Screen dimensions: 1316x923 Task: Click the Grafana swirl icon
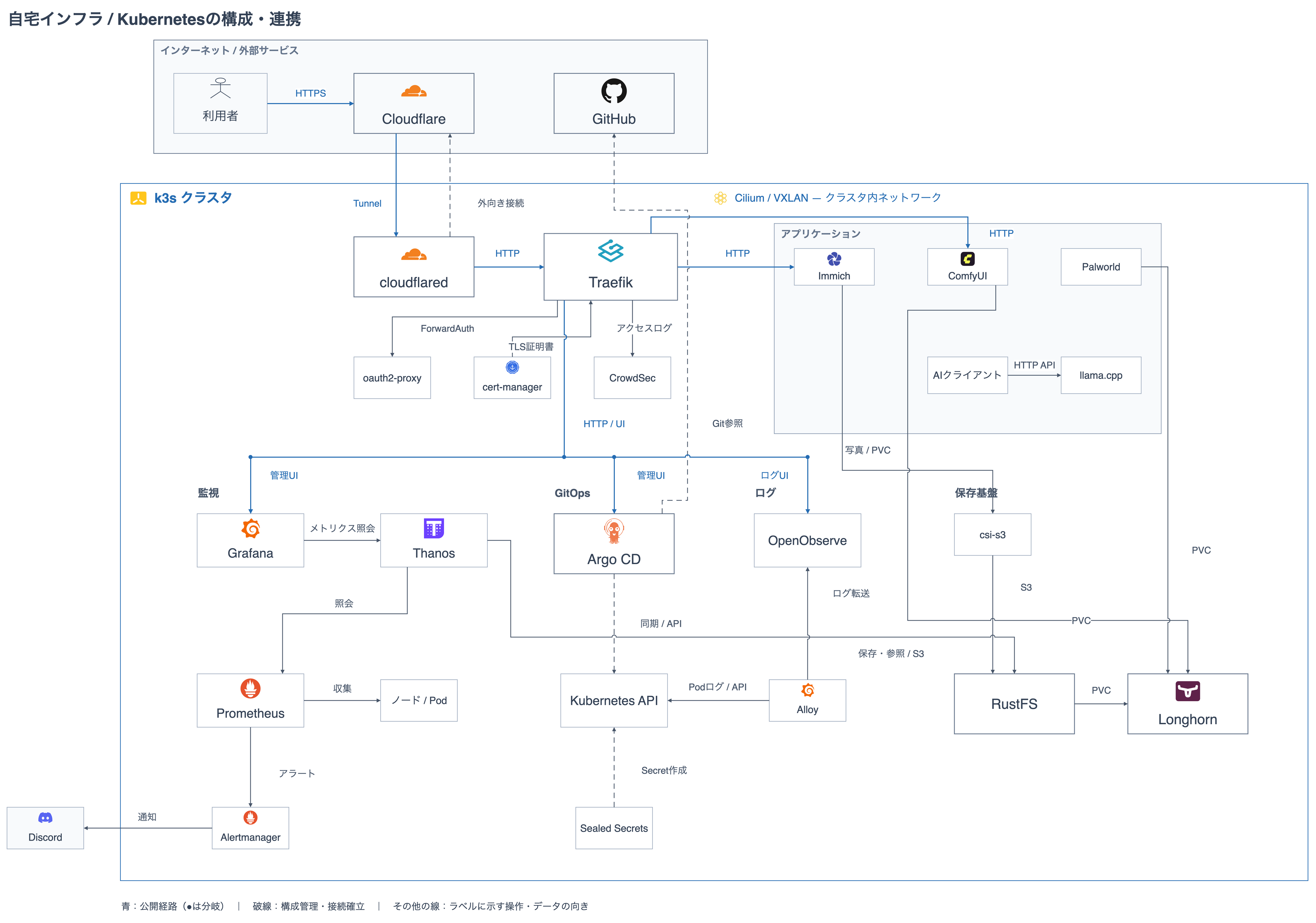pyautogui.click(x=251, y=528)
